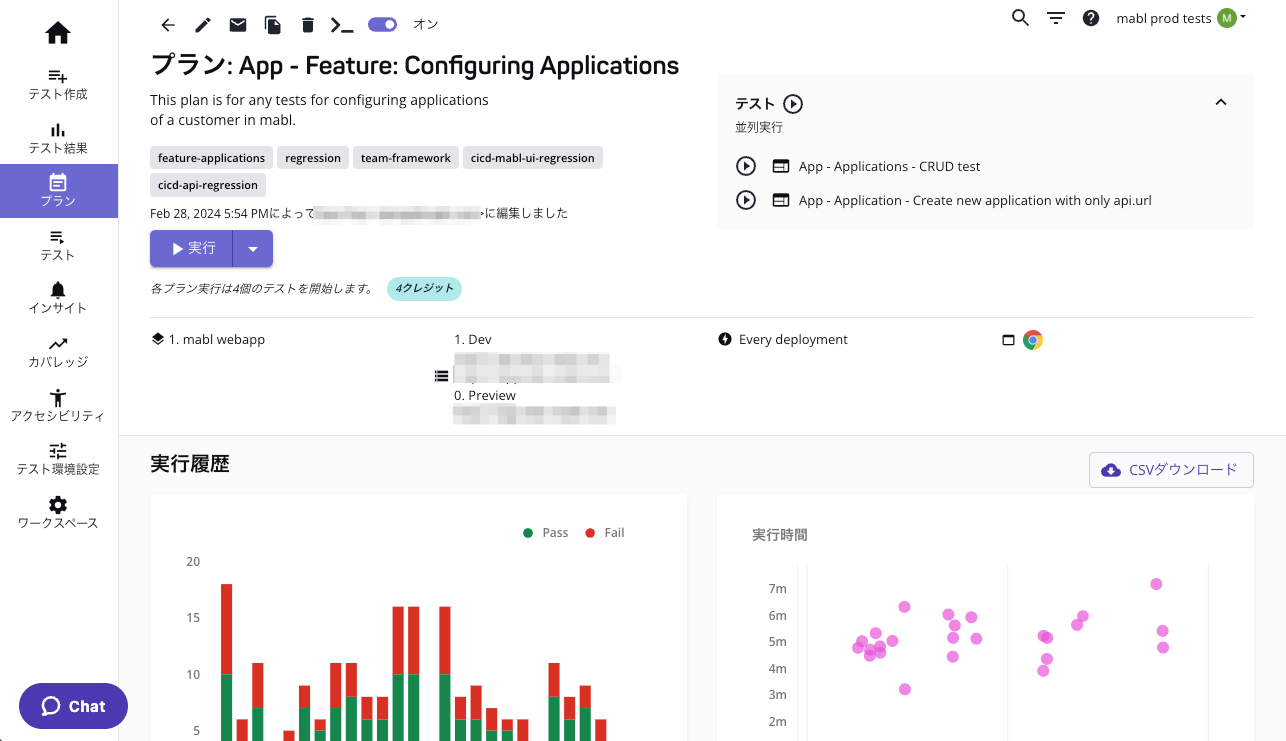1286x741 pixels.
Task: Open カバレッジ in the sidebar
Action: (x=58, y=352)
